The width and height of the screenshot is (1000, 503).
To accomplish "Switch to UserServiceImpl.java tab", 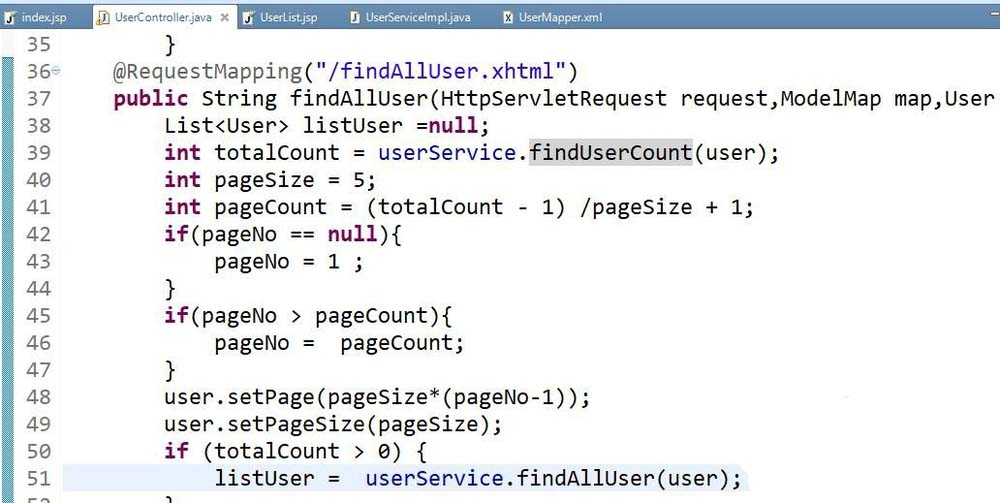I will [416, 18].
